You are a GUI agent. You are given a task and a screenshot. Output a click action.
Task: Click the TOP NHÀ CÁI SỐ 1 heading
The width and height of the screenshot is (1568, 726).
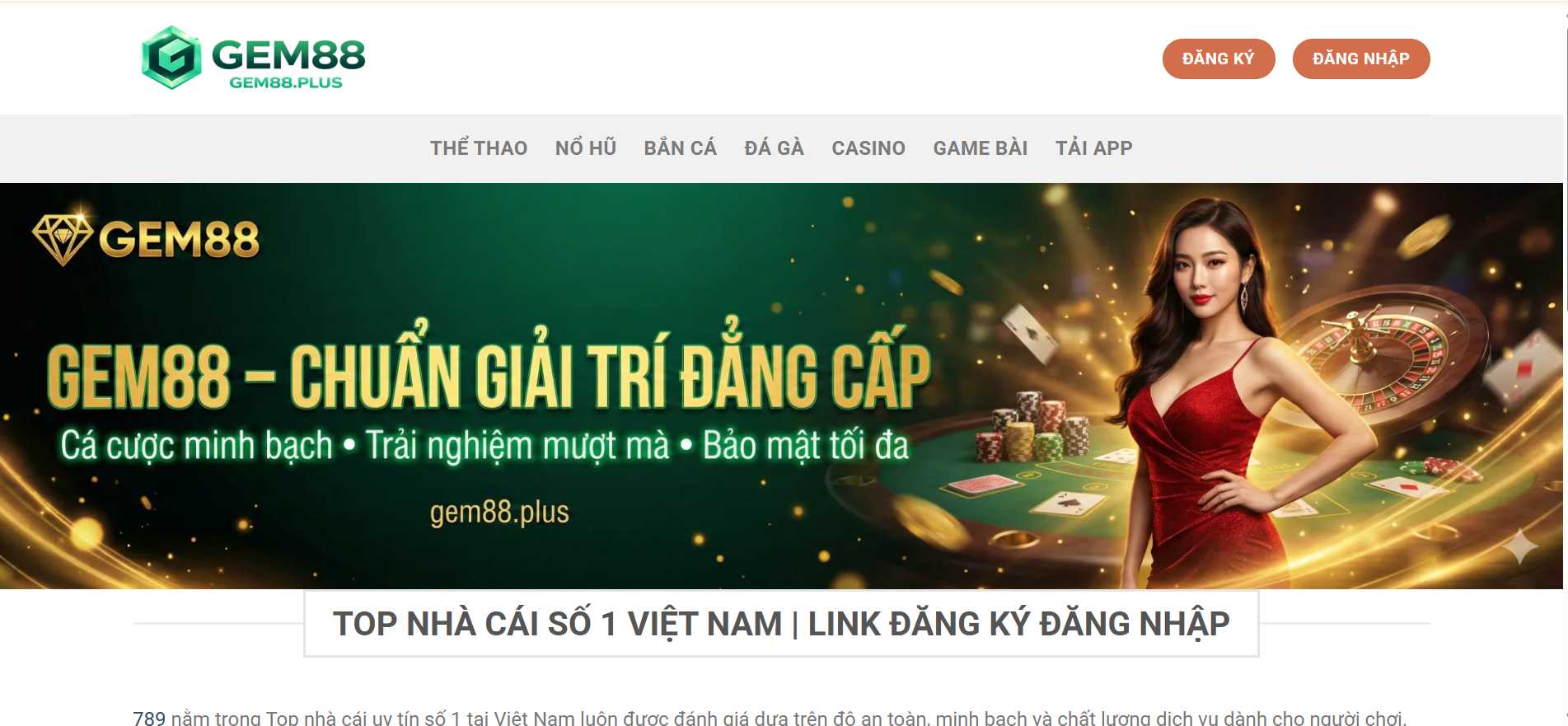pos(781,624)
